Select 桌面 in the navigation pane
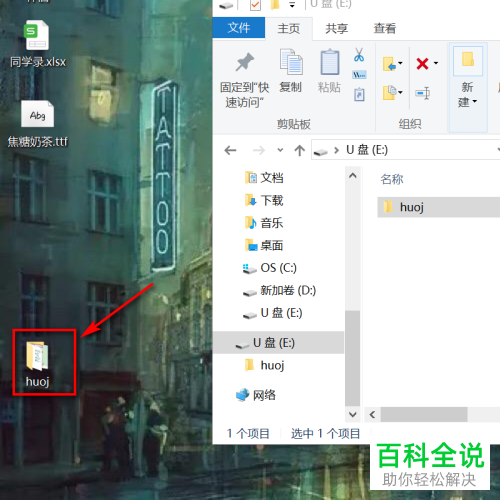The image size is (500, 500). 264,246
